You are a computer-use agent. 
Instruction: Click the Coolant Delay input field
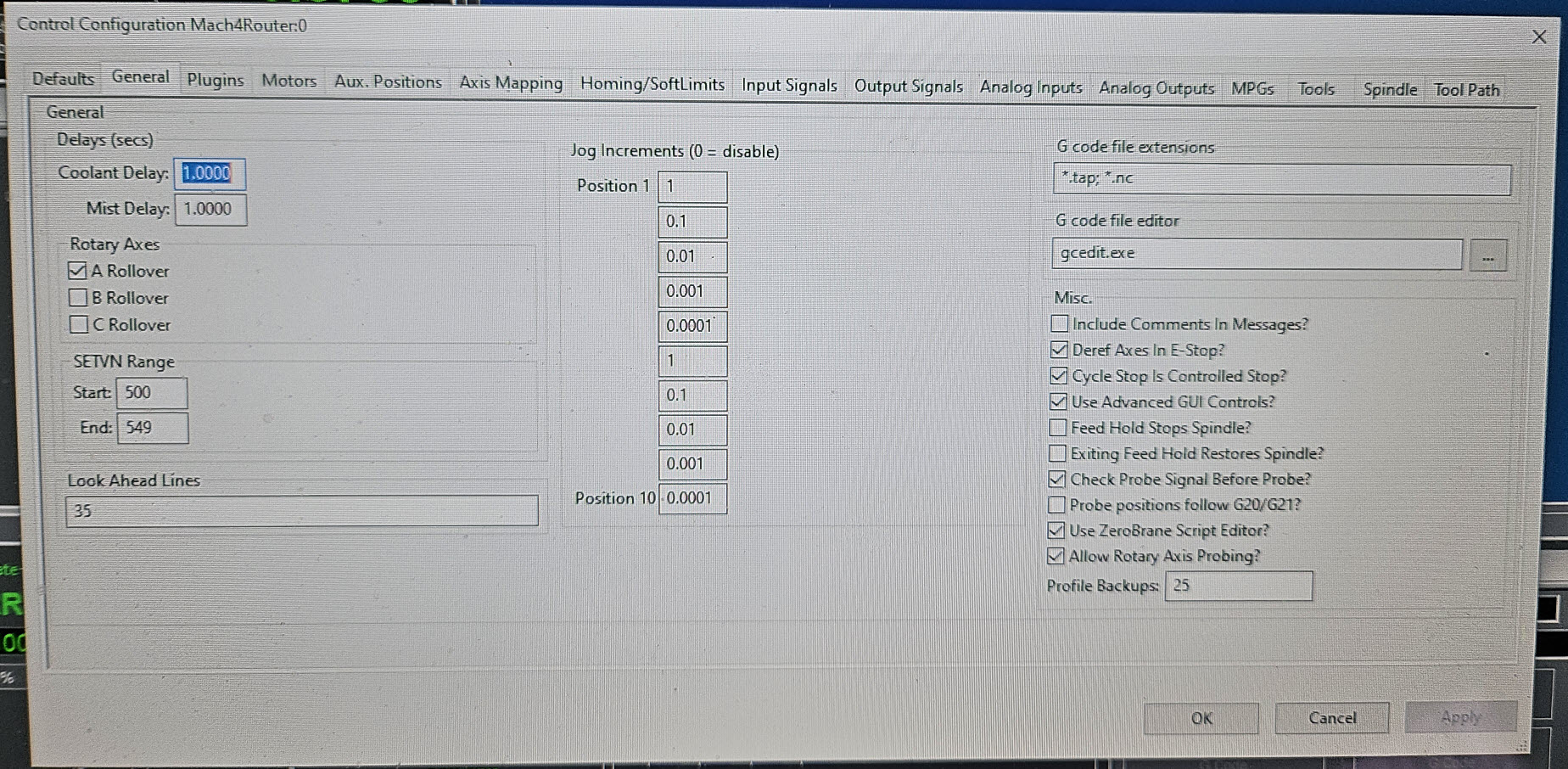[x=210, y=173]
